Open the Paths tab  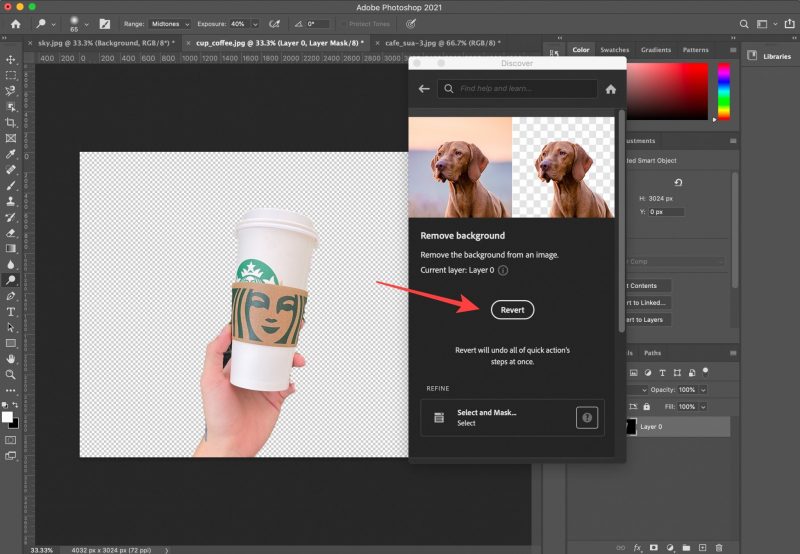click(653, 353)
